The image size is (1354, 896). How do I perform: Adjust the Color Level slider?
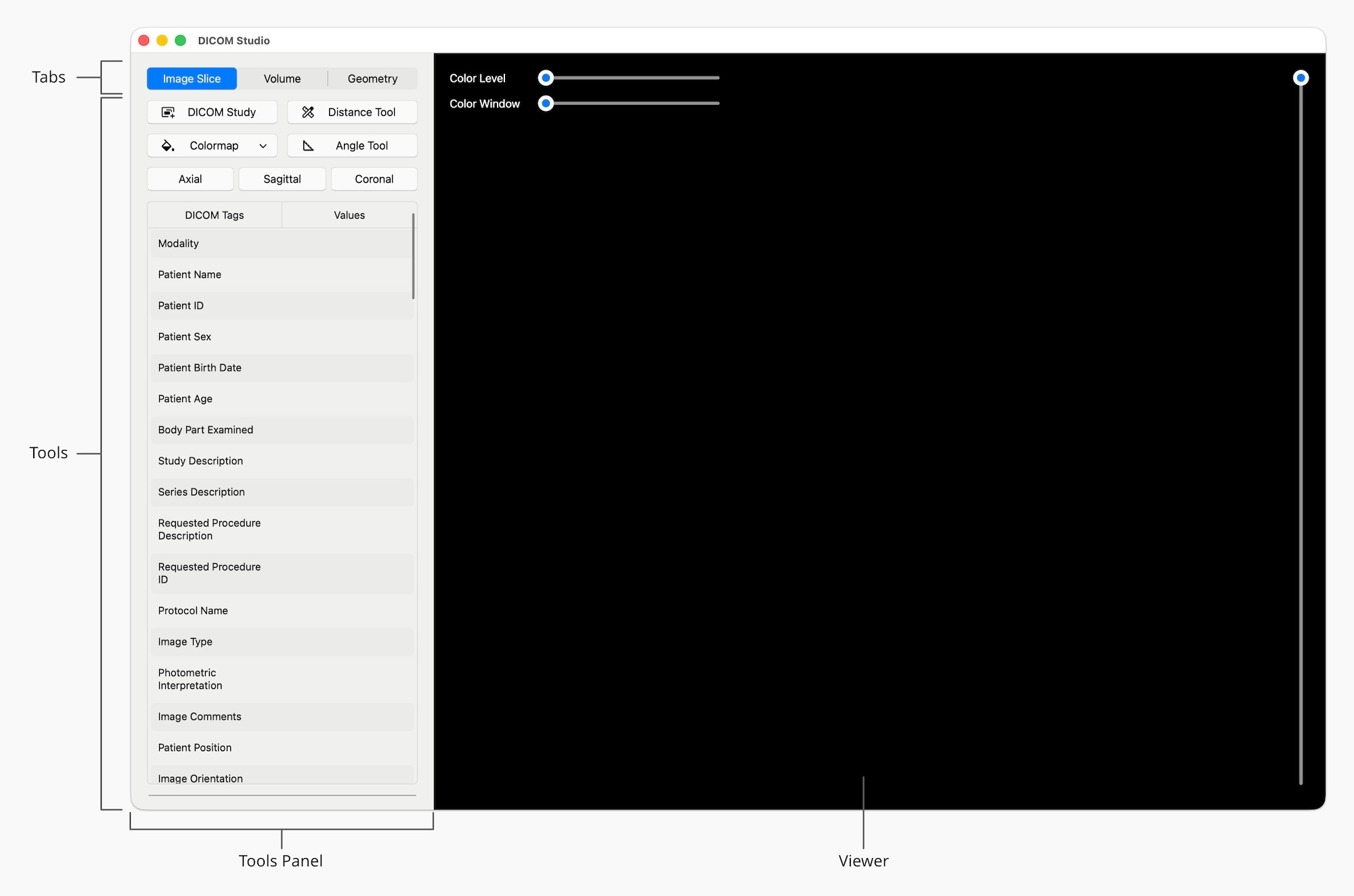(546, 77)
